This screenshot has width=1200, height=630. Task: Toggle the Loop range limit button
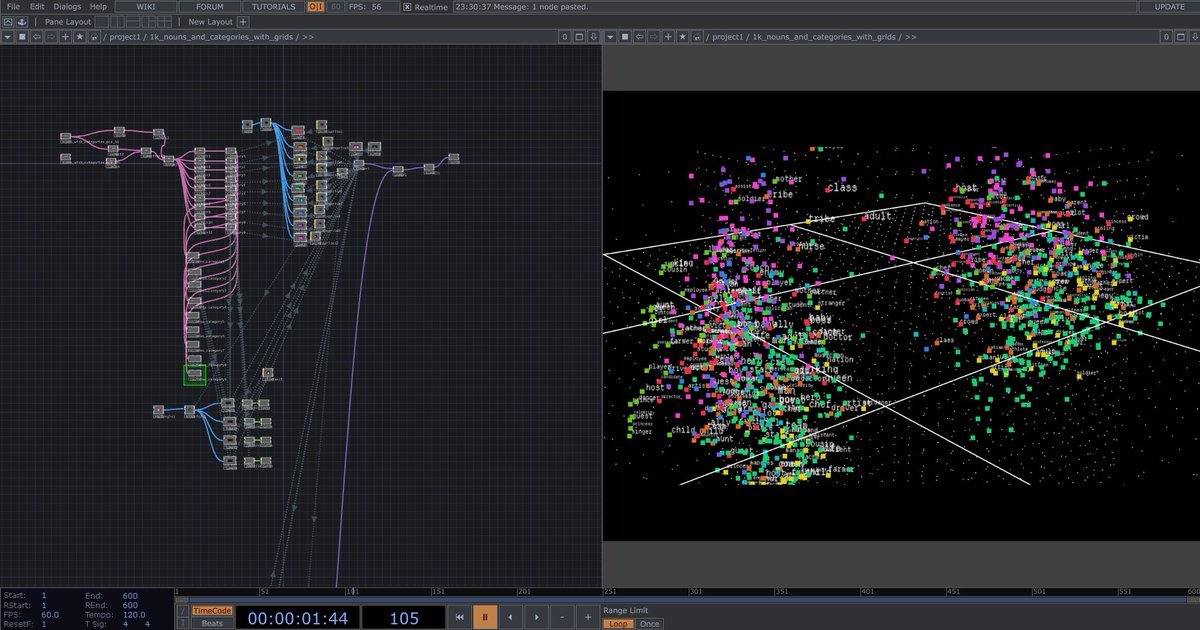coord(617,624)
